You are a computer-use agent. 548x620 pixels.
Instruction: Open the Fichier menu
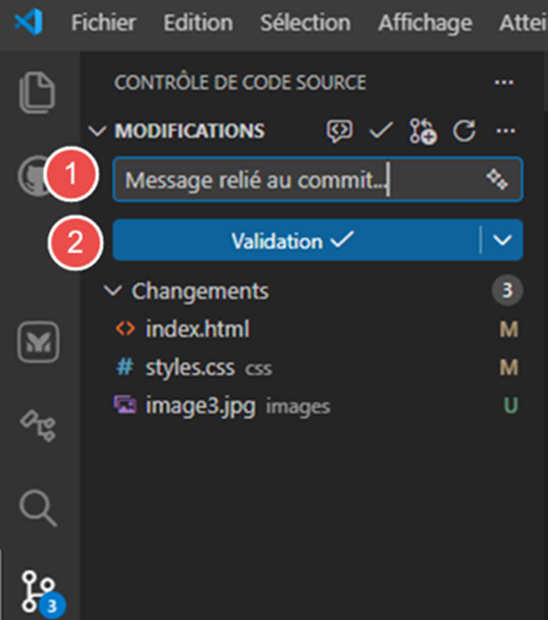tap(104, 23)
